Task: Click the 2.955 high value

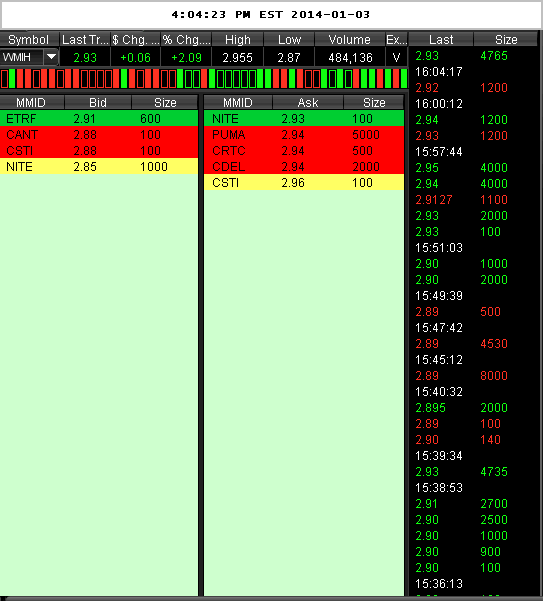Action: pyautogui.click(x=238, y=58)
